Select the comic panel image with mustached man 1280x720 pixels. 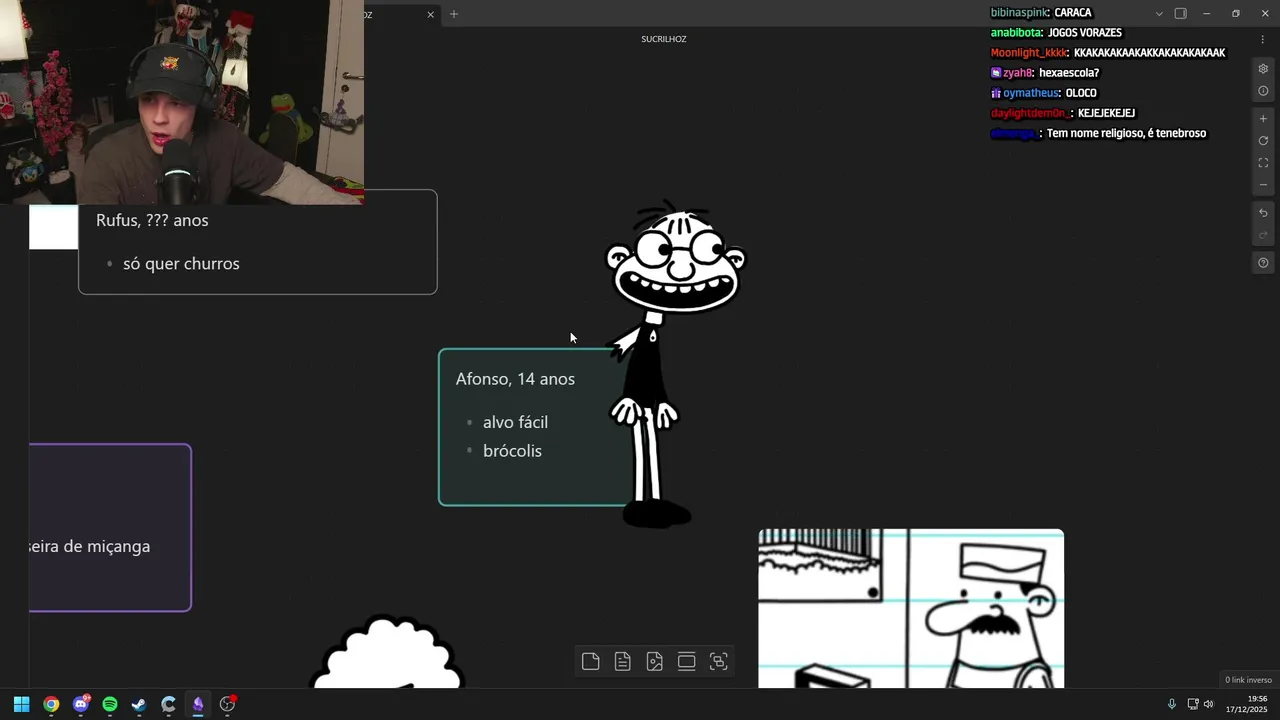coord(911,608)
